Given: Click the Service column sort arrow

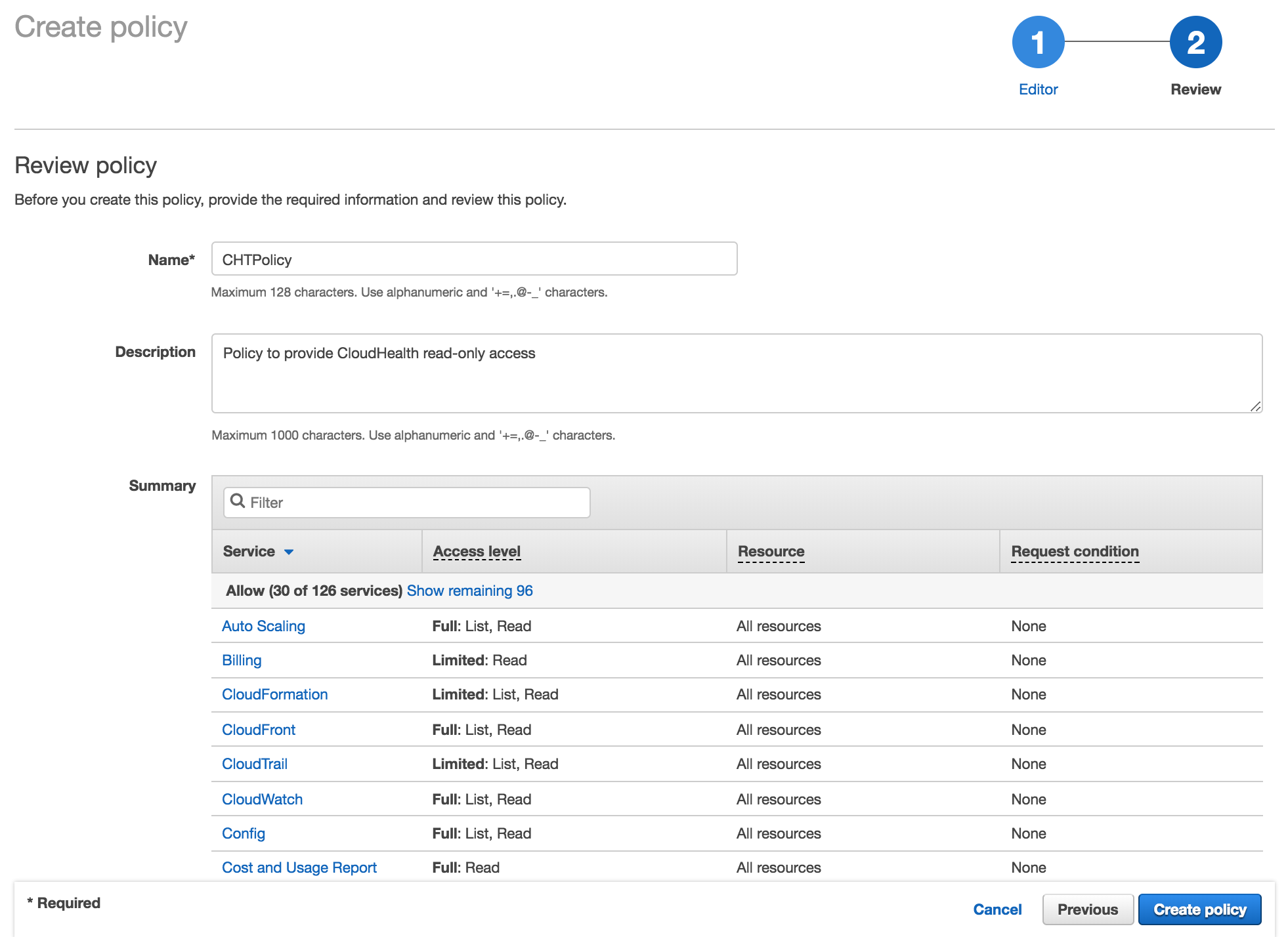Looking at the screenshot, I should [x=289, y=552].
